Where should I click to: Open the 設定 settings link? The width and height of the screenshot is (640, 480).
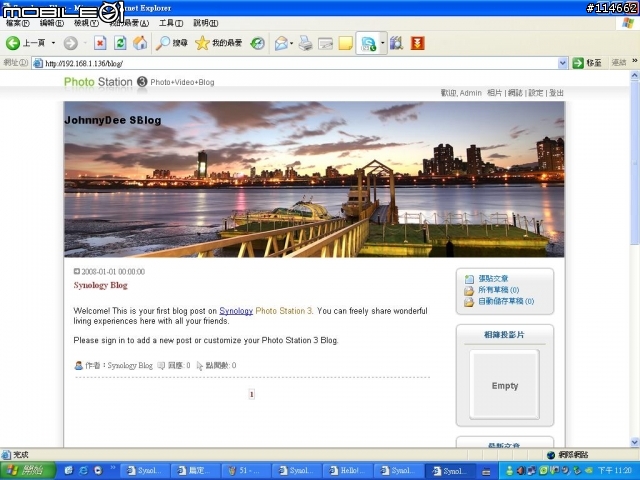pos(536,93)
